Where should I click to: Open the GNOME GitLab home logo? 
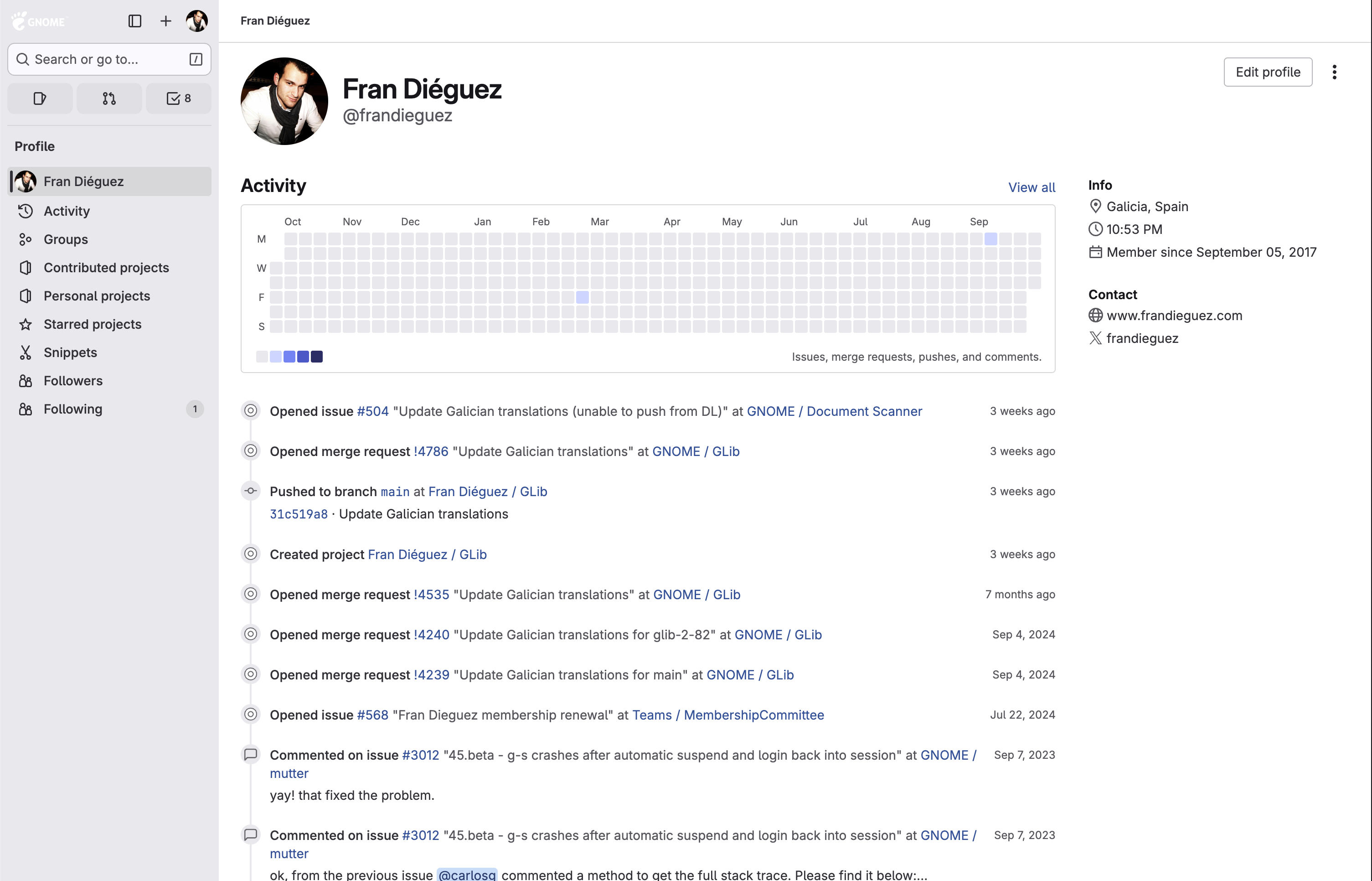pyautogui.click(x=38, y=21)
